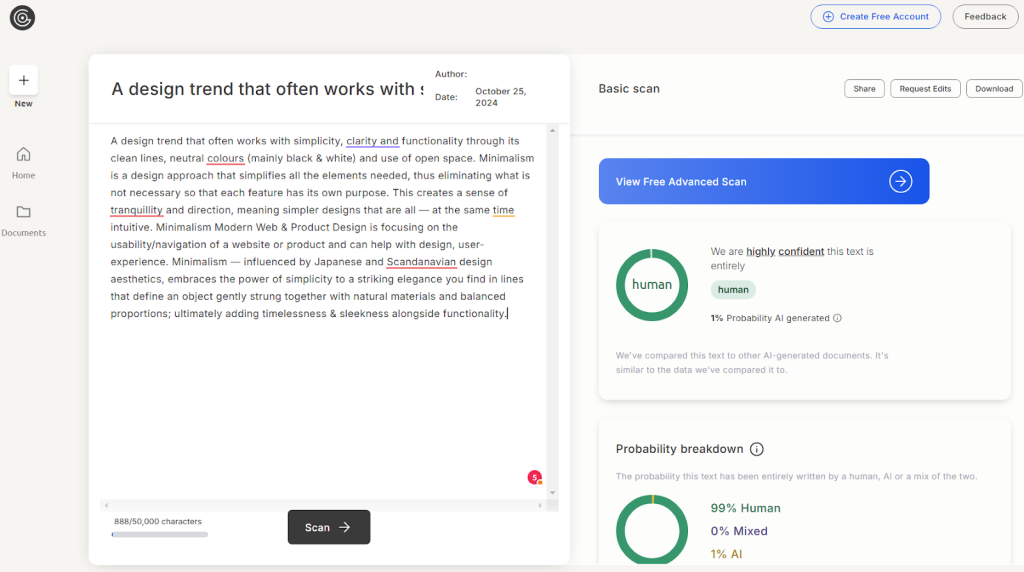Open View Free Advanced Scan banner
Screen dimensions: 1024x572
763,182
